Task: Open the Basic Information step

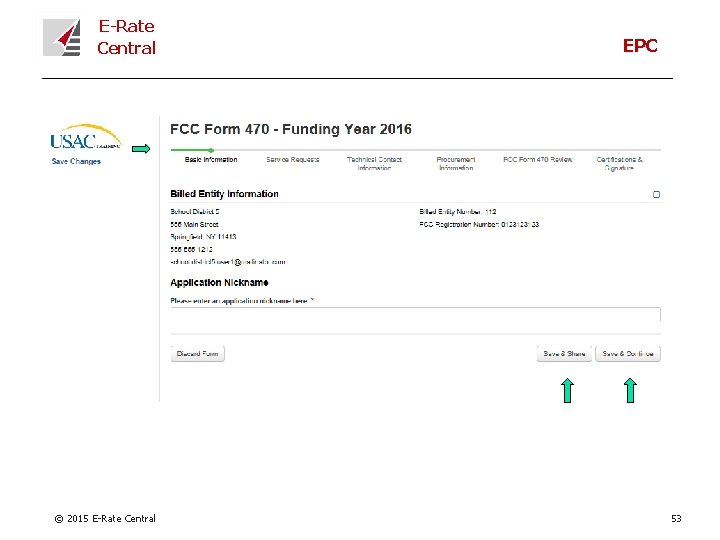Action: pos(211,160)
